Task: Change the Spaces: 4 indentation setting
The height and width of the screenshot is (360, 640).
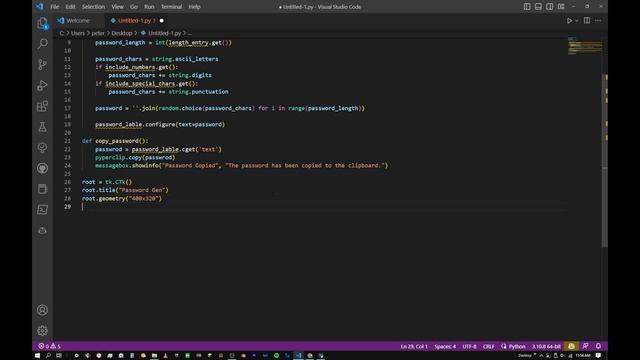Action: coord(445,346)
